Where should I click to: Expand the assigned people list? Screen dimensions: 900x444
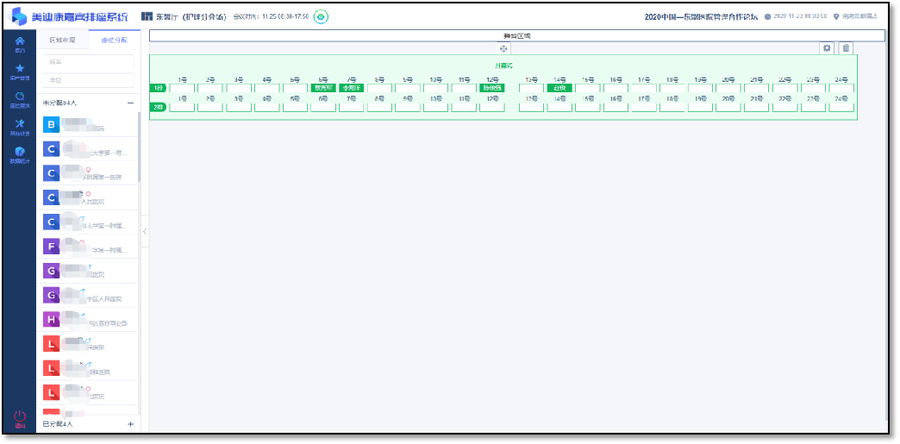tap(130, 425)
